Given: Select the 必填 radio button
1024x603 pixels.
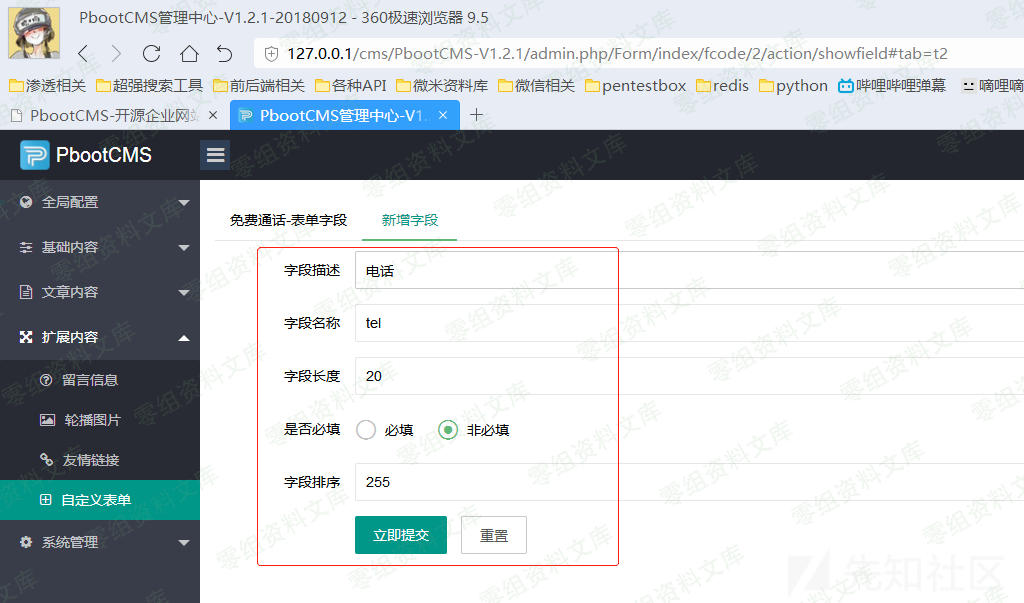Looking at the screenshot, I should [x=366, y=430].
